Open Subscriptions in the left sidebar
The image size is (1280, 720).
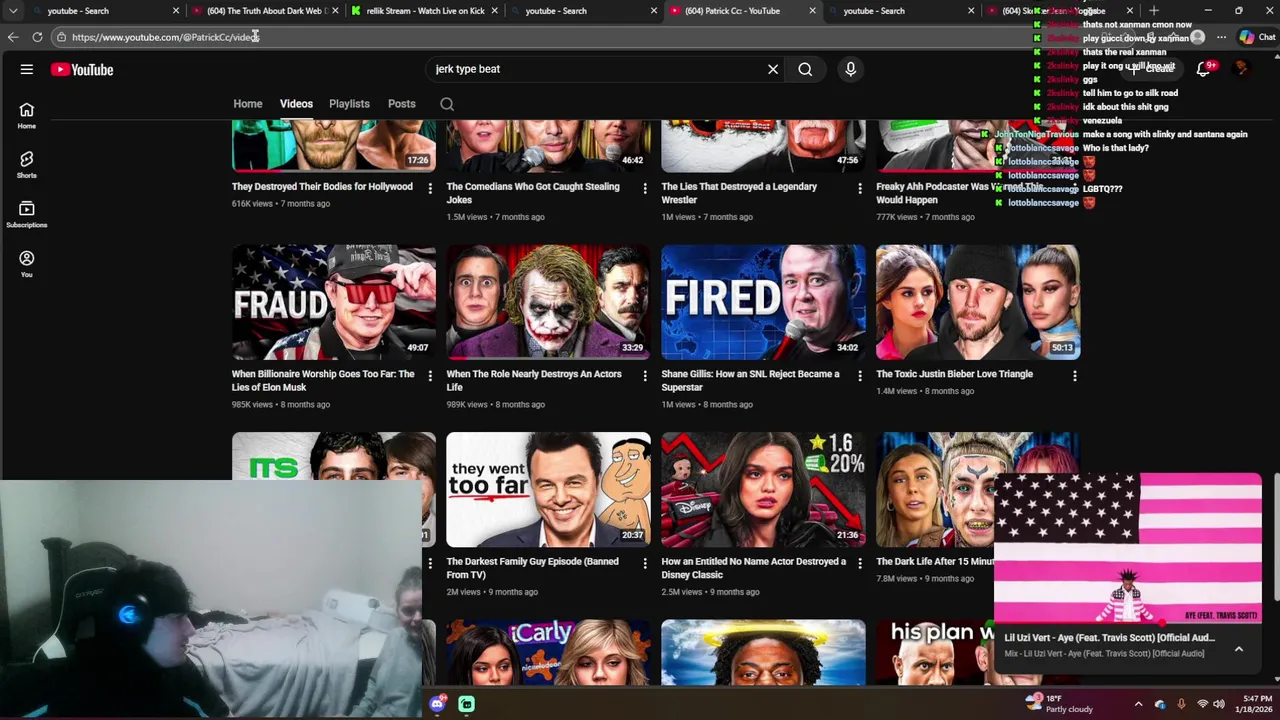[27, 215]
